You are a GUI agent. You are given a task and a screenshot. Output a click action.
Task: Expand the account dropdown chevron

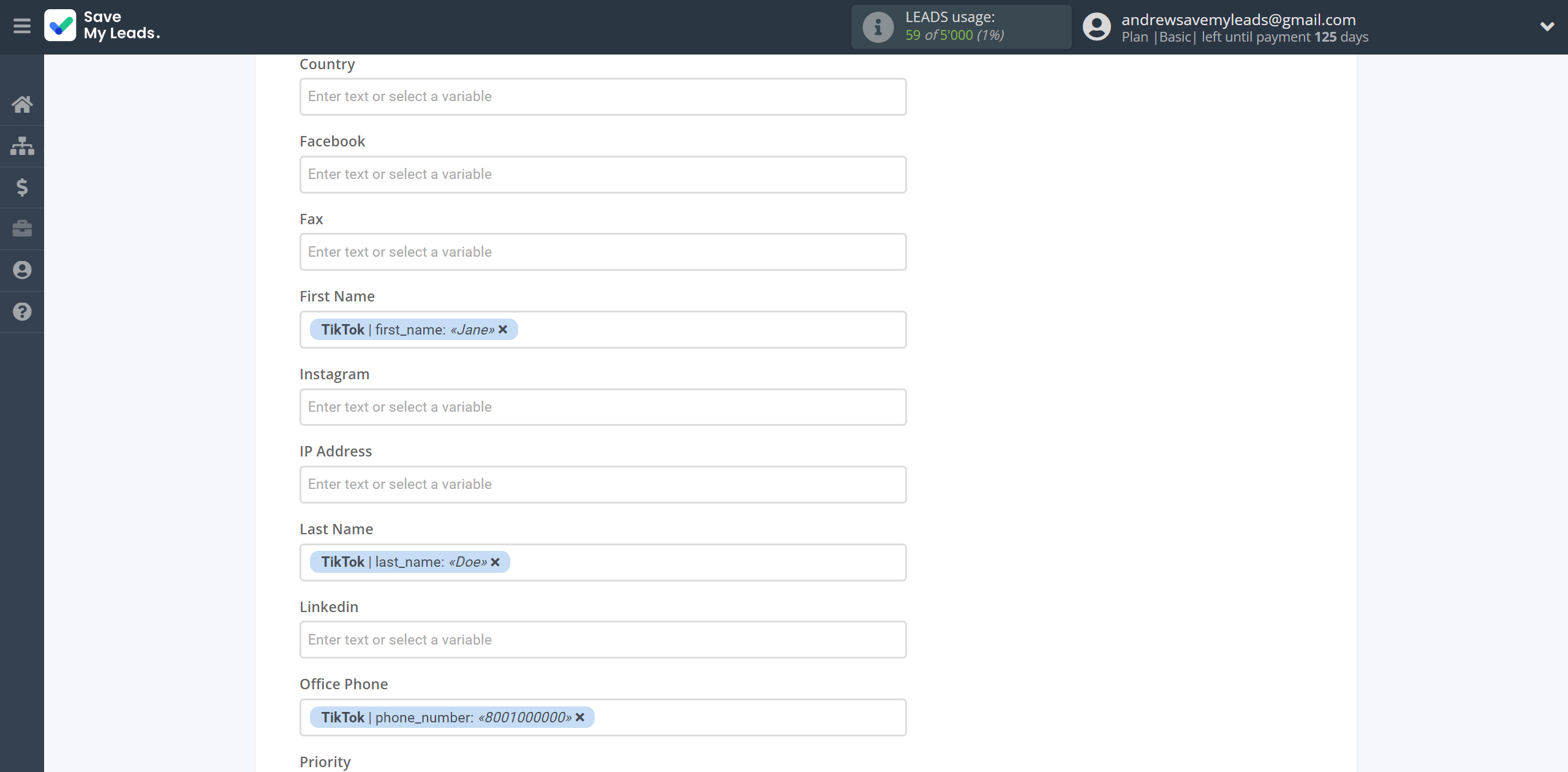[1547, 26]
